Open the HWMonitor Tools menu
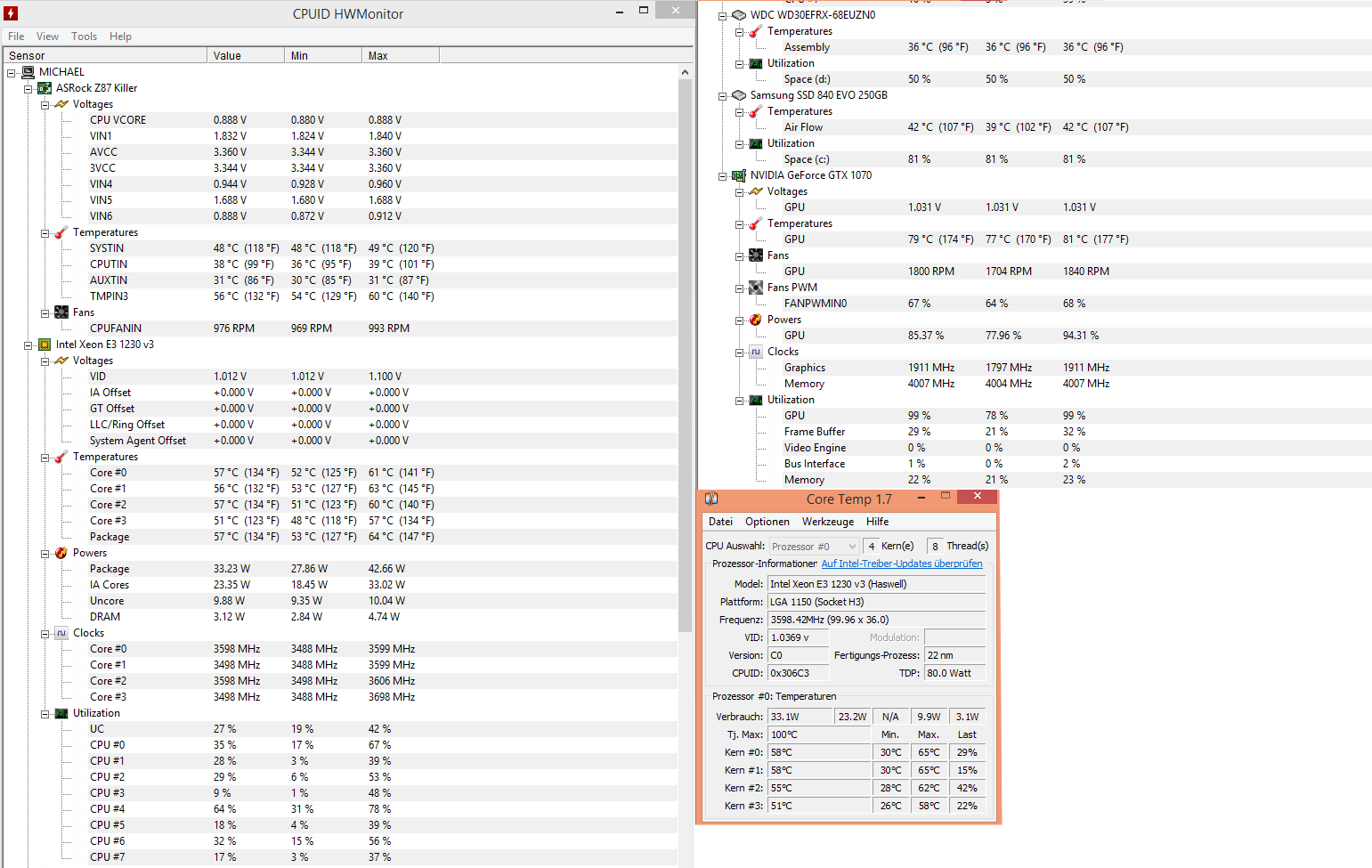The height and width of the screenshot is (868, 1372). click(85, 37)
